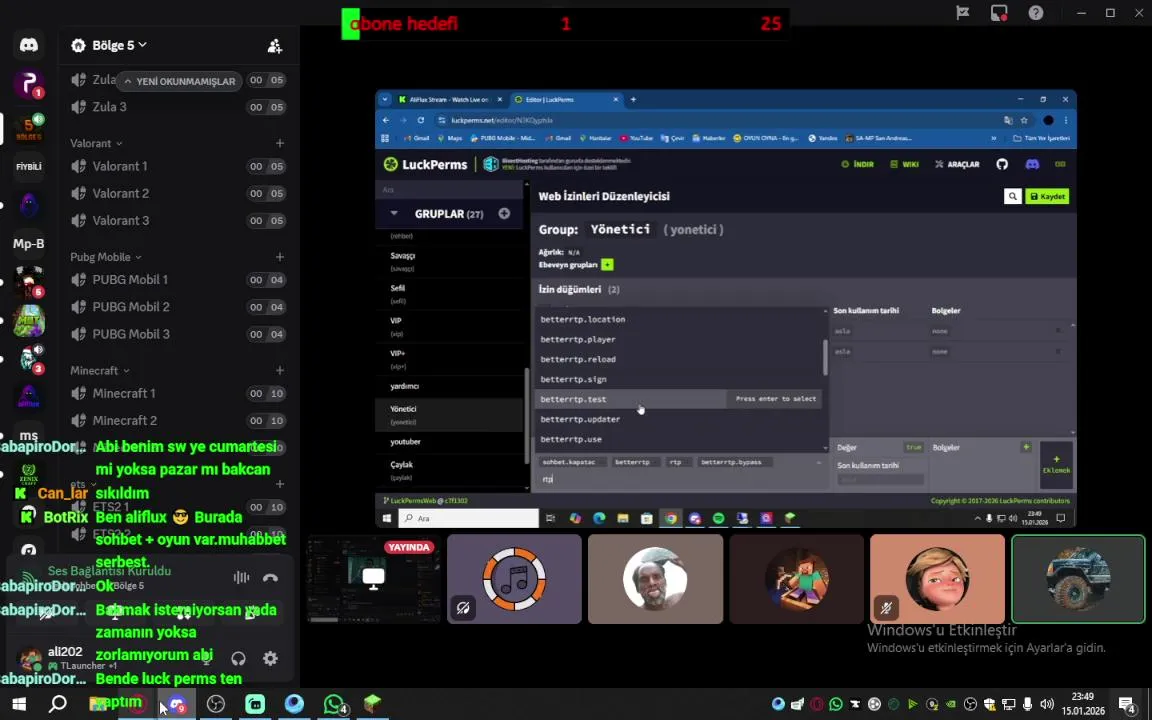Add a channel to Valorant category
Viewport: 1152px width, 720px height.
280,143
